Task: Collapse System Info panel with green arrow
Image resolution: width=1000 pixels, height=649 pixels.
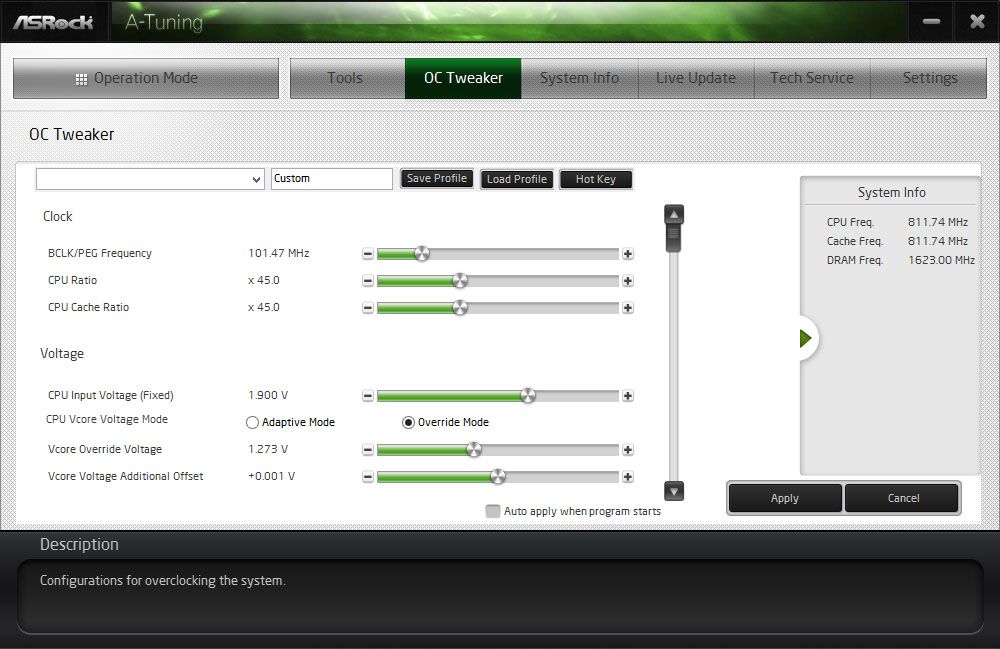Action: [805, 338]
